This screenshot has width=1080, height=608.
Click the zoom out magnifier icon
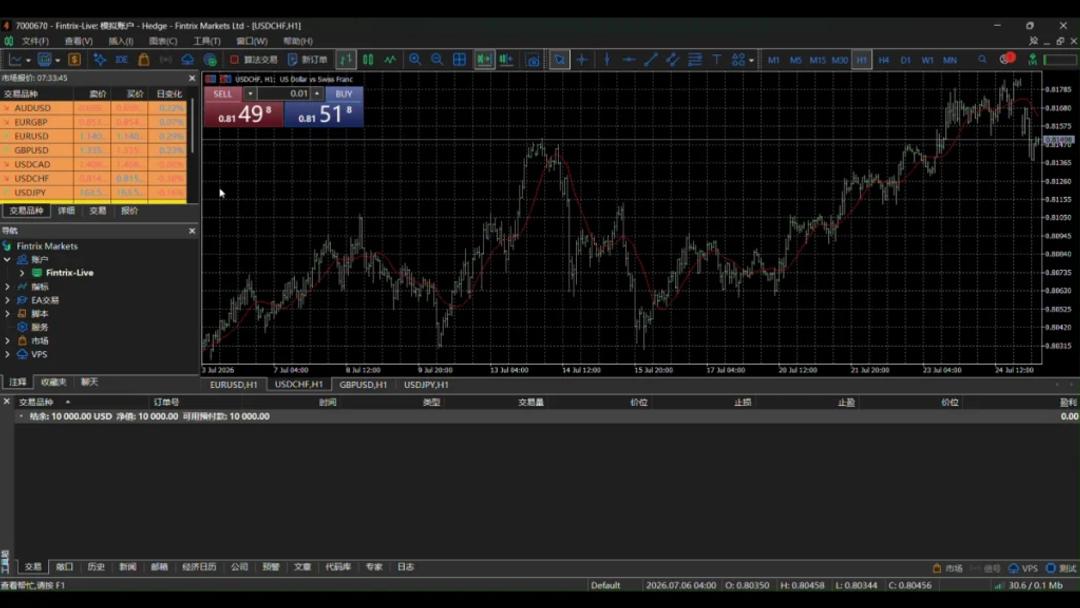pos(437,60)
